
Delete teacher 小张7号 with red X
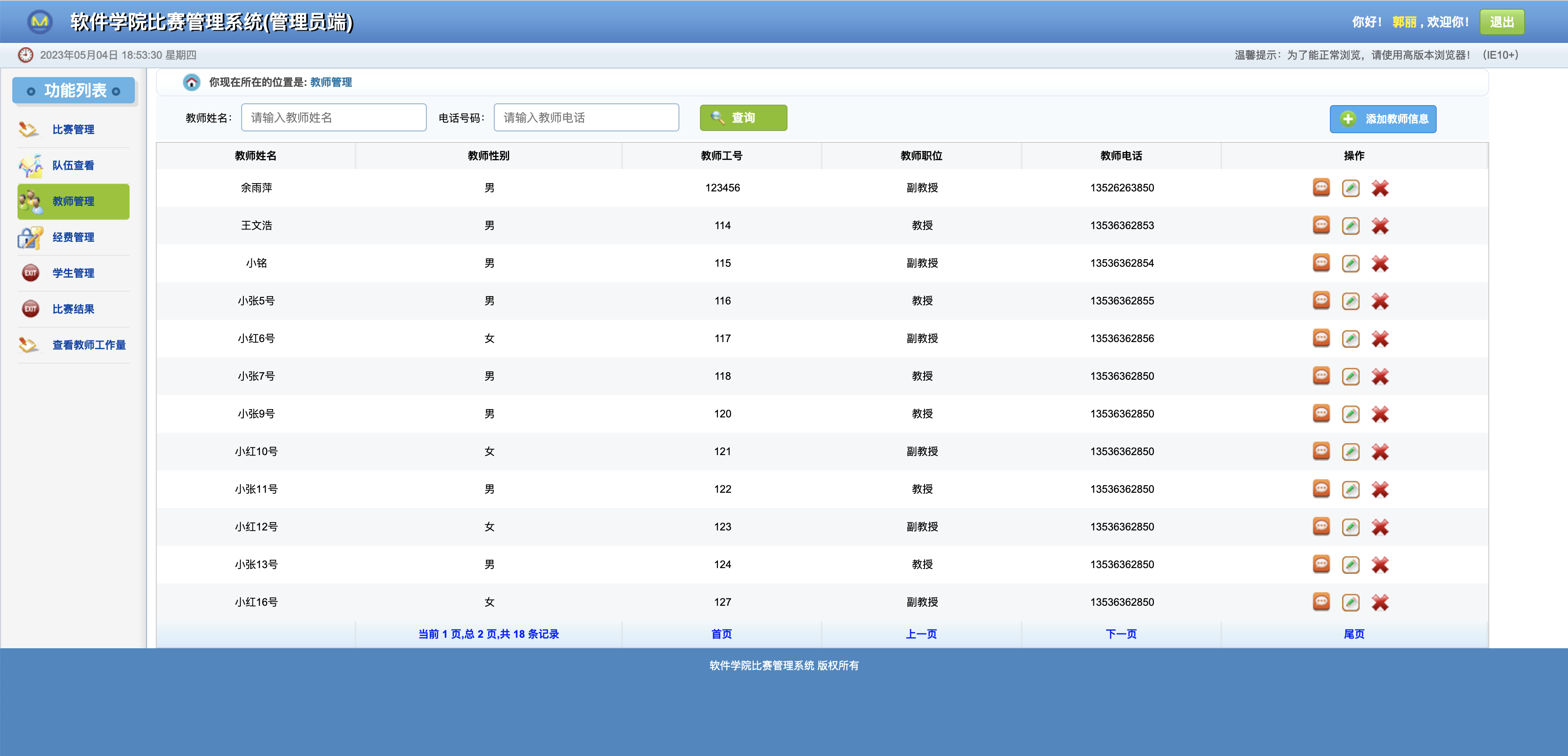(1379, 377)
